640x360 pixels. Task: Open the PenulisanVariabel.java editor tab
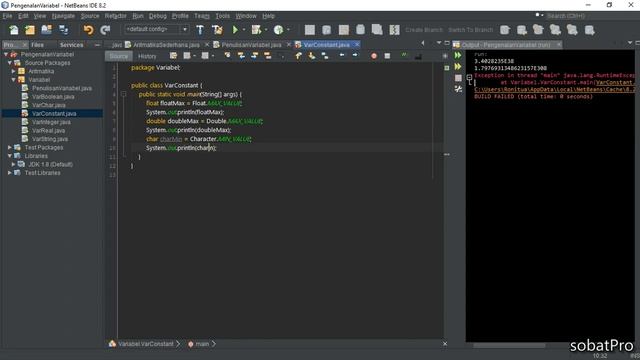pos(251,45)
